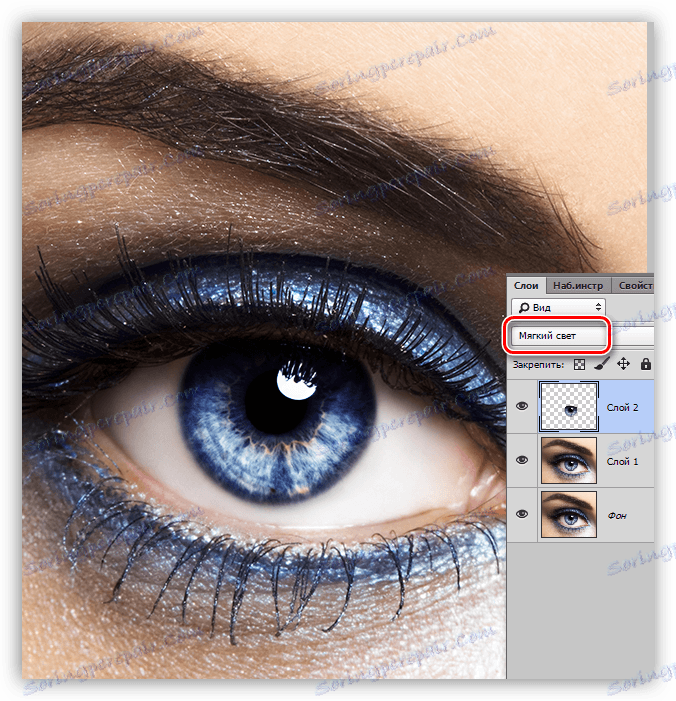Click the Фон layer name
Screen dimensions: 676x701
point(617,515)
